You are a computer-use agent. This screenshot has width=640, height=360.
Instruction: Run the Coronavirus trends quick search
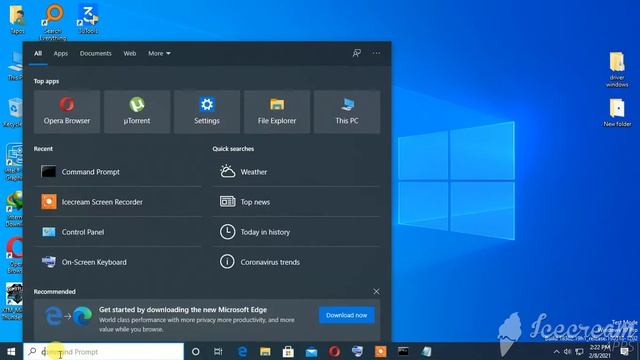coord(296,262)
